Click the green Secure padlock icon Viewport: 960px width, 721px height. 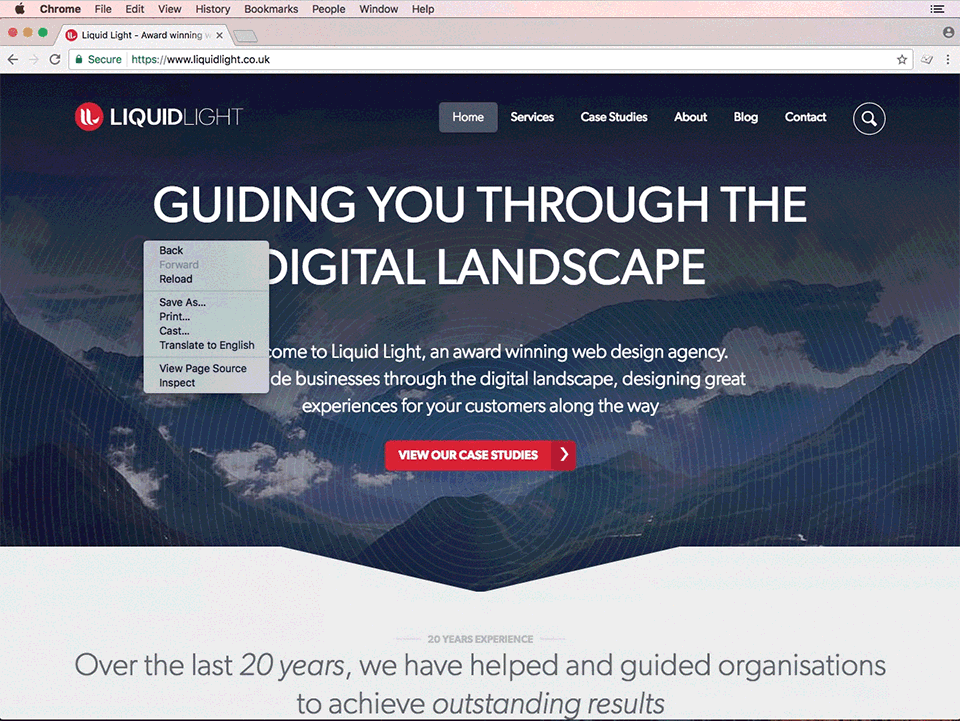coord(79,59)
